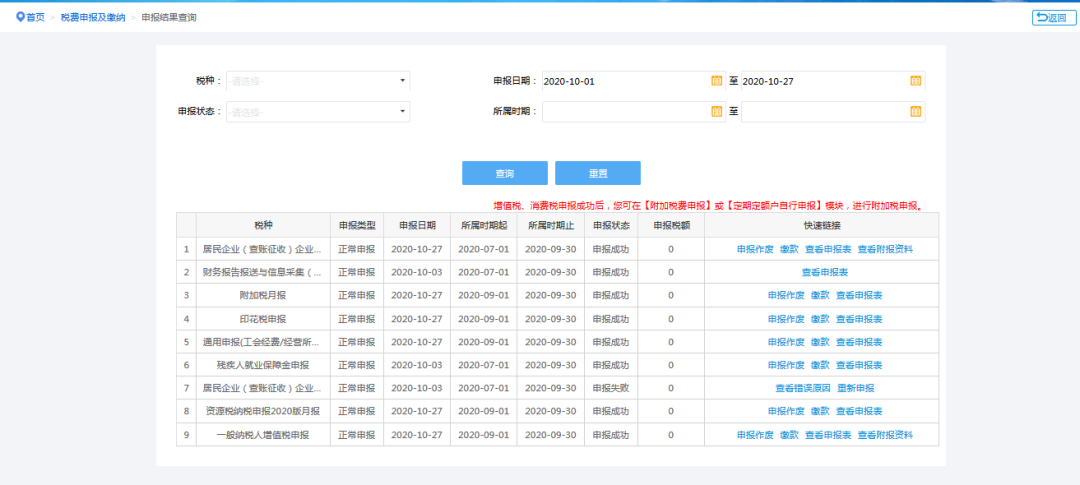
Task: Click the 附加税月报 tax name cell
Action: [263, 295]
